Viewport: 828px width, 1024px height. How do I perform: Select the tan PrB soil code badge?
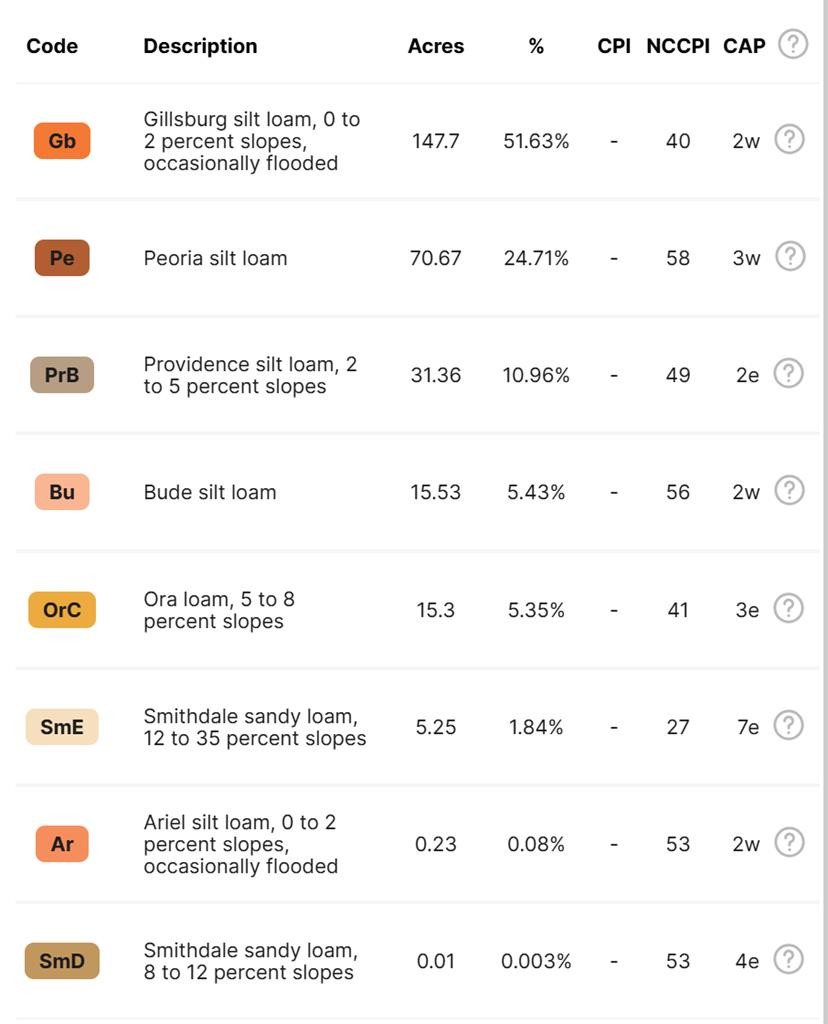[62, 375]
